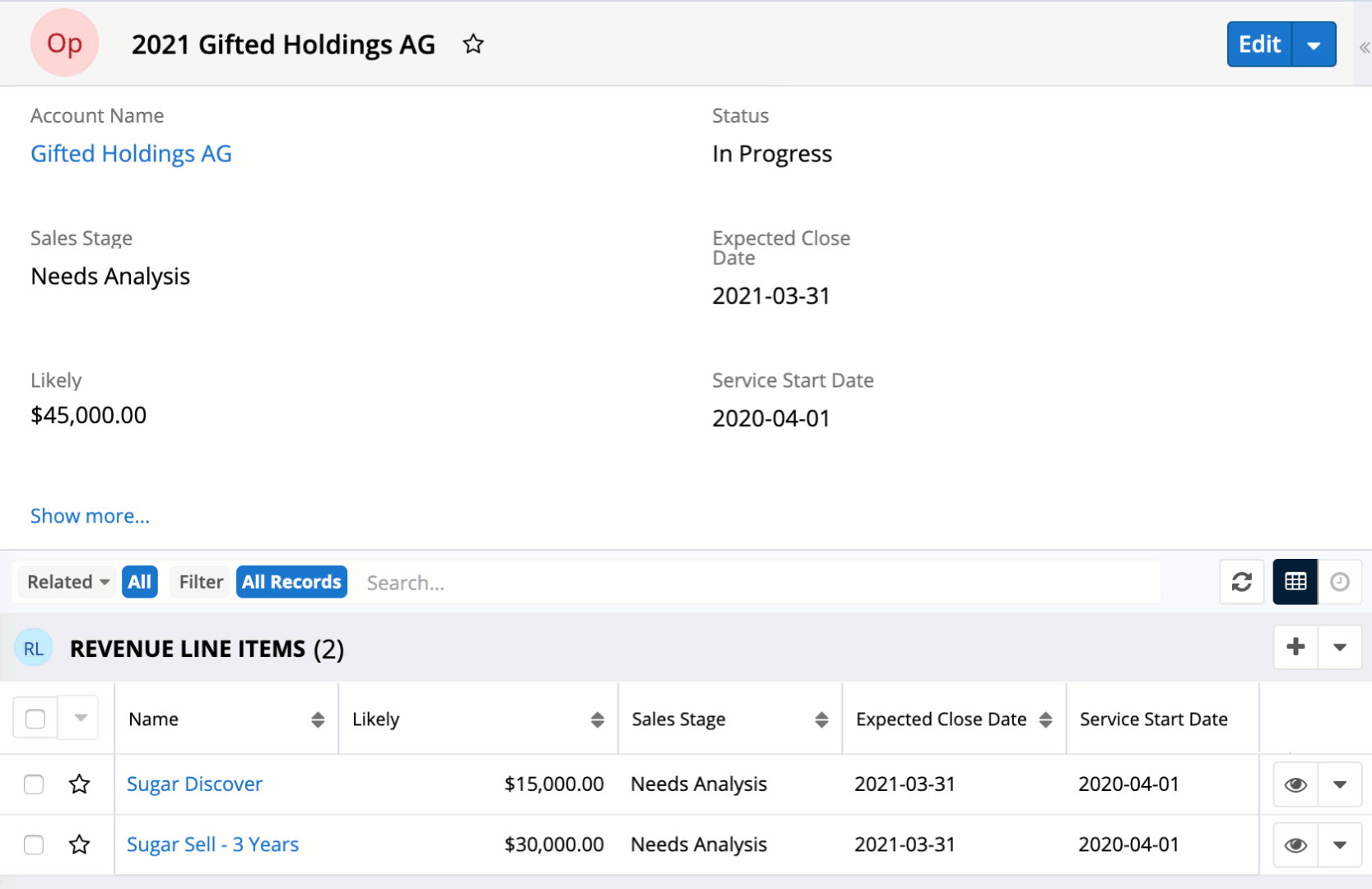Image resolution: width=1372 pixels, height=889 pixels.
Task: Open Revenue Line Items panel actions dropdown
Action: click(x=1339, y=647)
